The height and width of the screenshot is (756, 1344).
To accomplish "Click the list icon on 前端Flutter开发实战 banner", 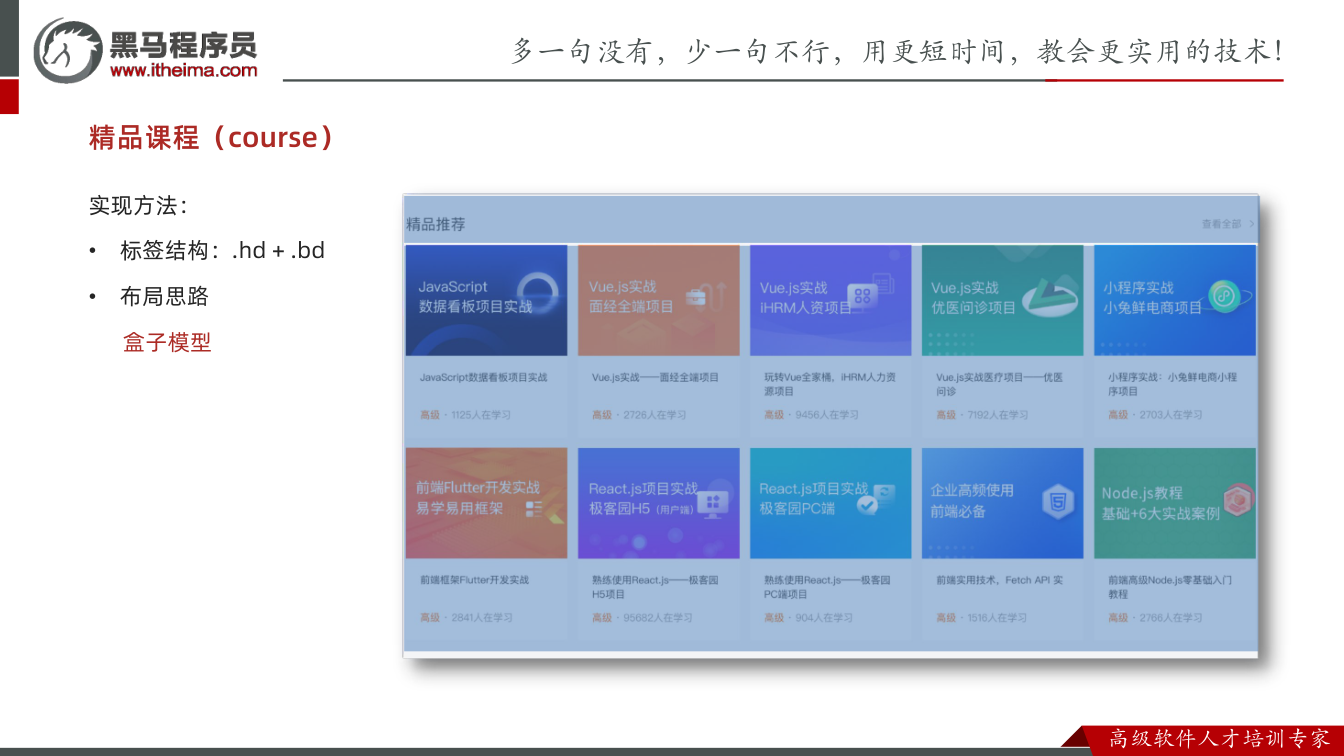I will tap(533, 510).
